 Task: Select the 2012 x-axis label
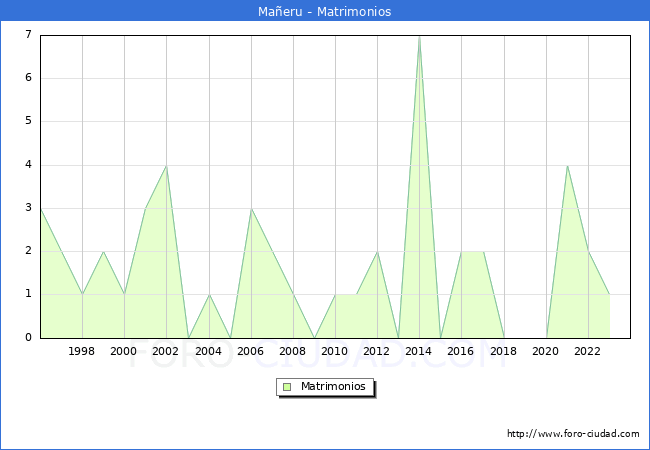[x=377, y=351]
